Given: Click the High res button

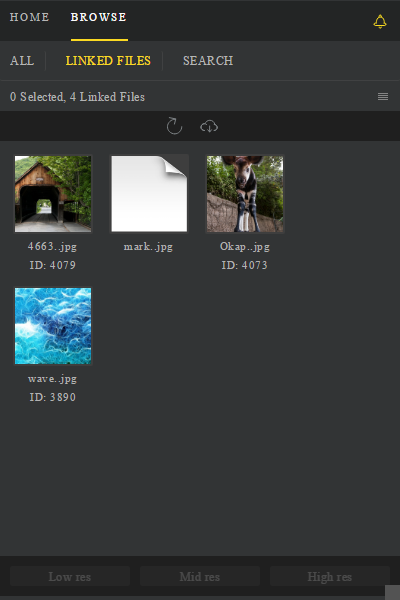Looking at the screenshot, I should pyautogui.click(x=330, y=576).
